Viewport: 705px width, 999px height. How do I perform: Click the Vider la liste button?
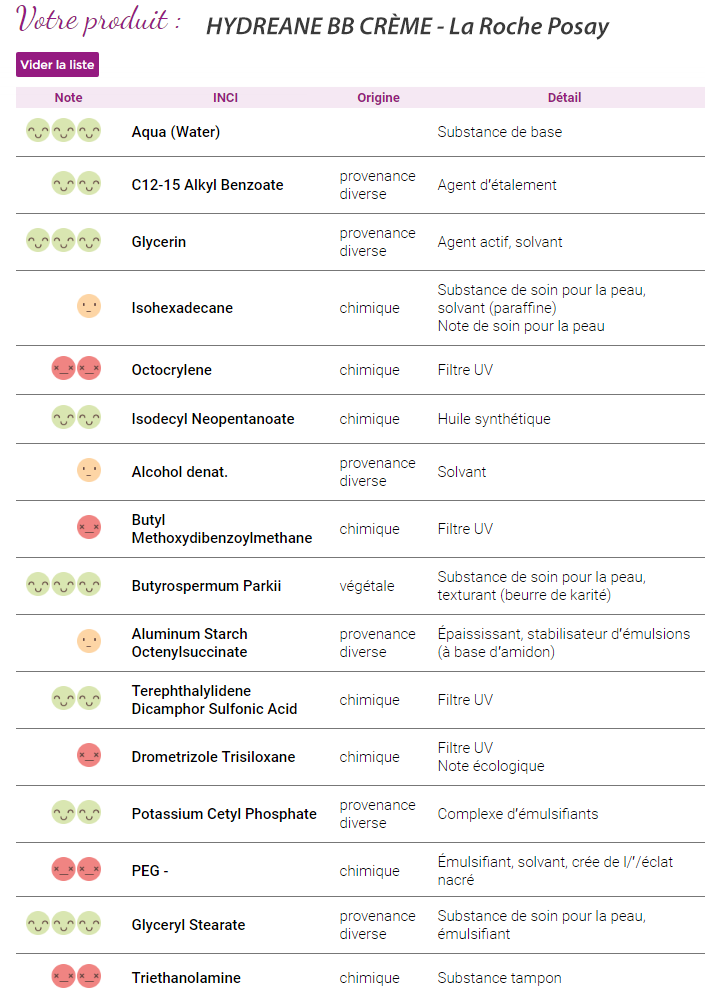tap(57, 64)
